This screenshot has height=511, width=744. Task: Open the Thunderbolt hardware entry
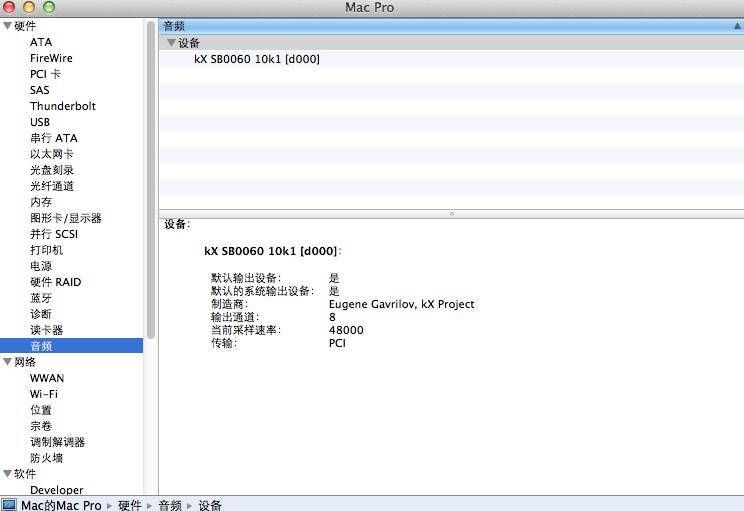click(62, 106)
